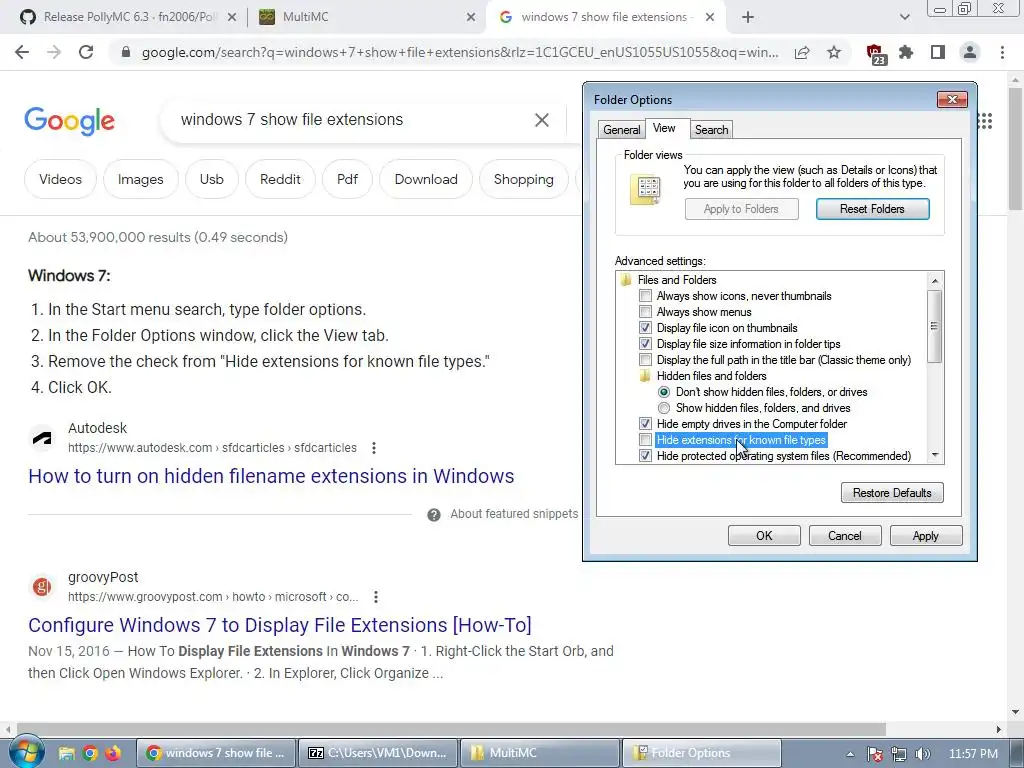Check Always show icons, never thumbnails
The image size is (1024, 768).
tap(645, 296)
